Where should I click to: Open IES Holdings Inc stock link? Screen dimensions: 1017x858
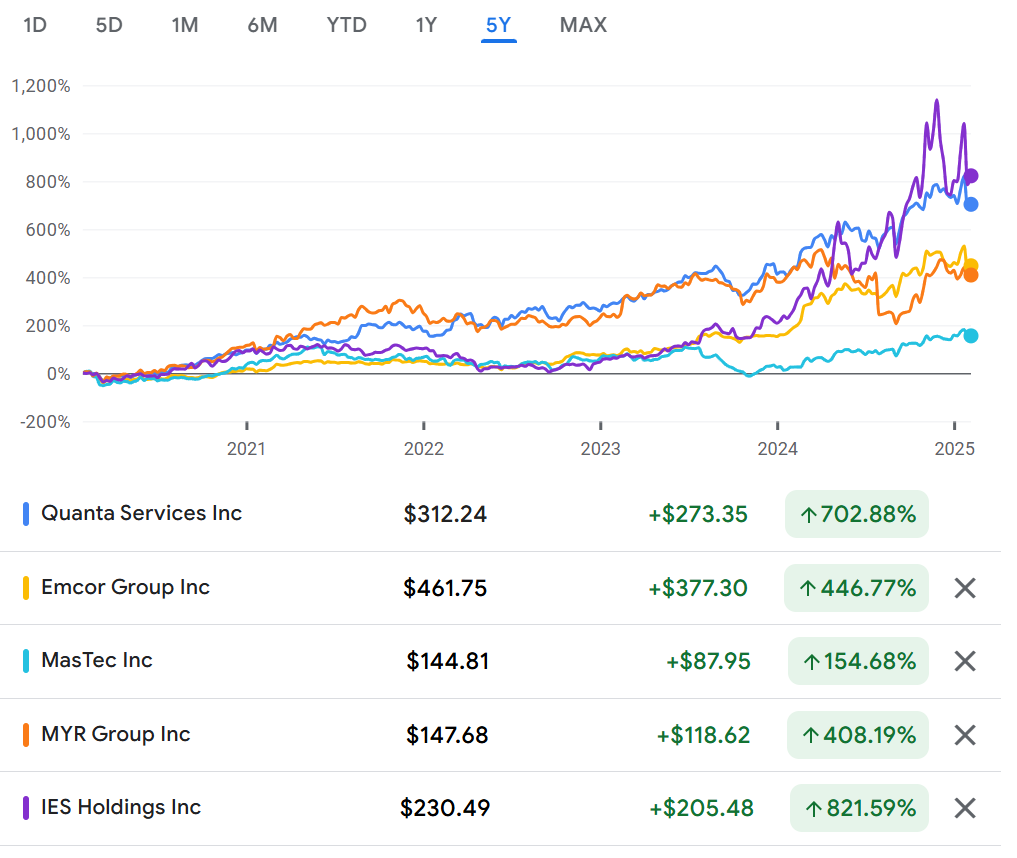pyautogui.click(x=121, y=807)
